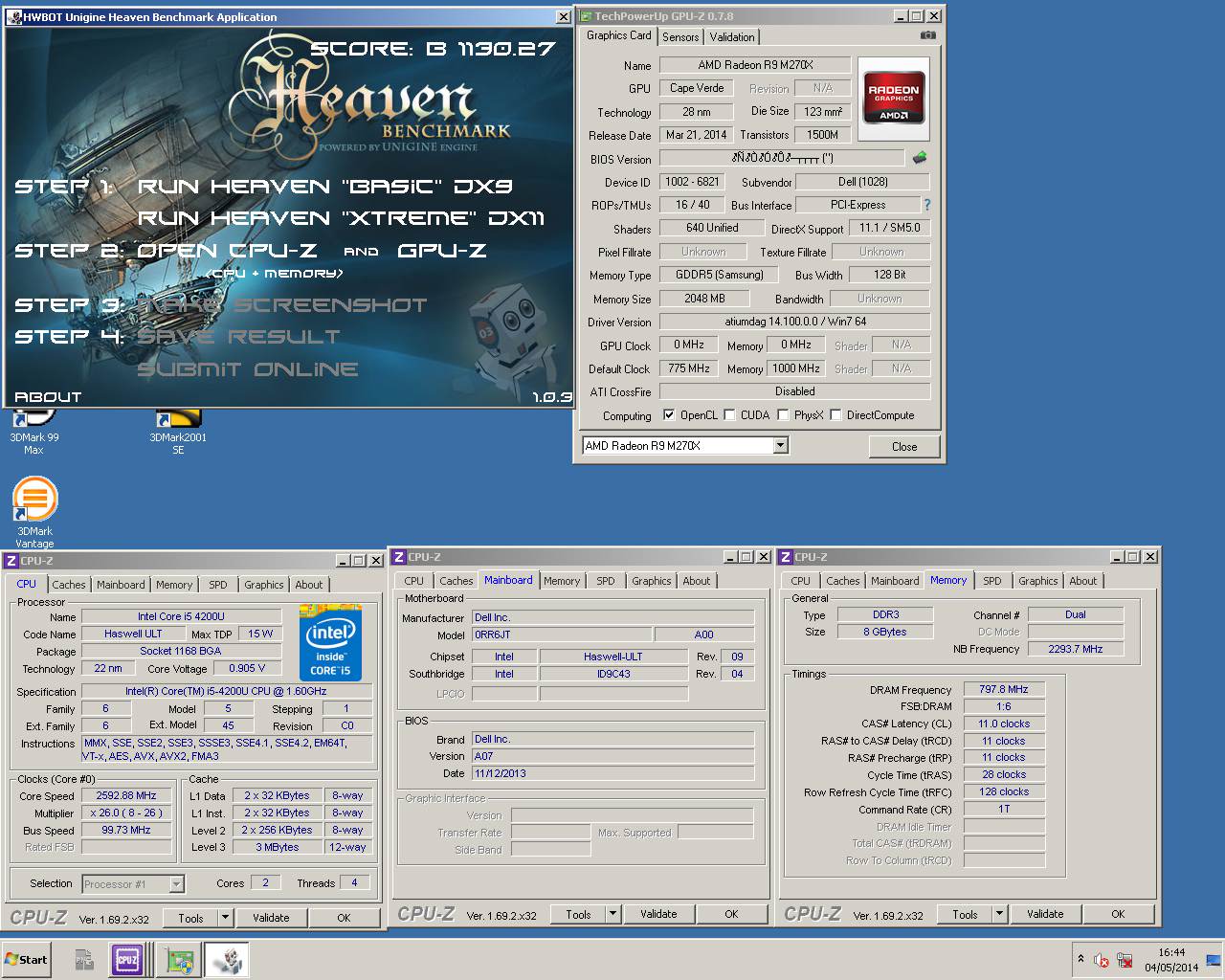This screenshot has height=980, width=1225.
Task: Click the Heaven benchmark robot taskbar icon
Action: pos(227,960)
